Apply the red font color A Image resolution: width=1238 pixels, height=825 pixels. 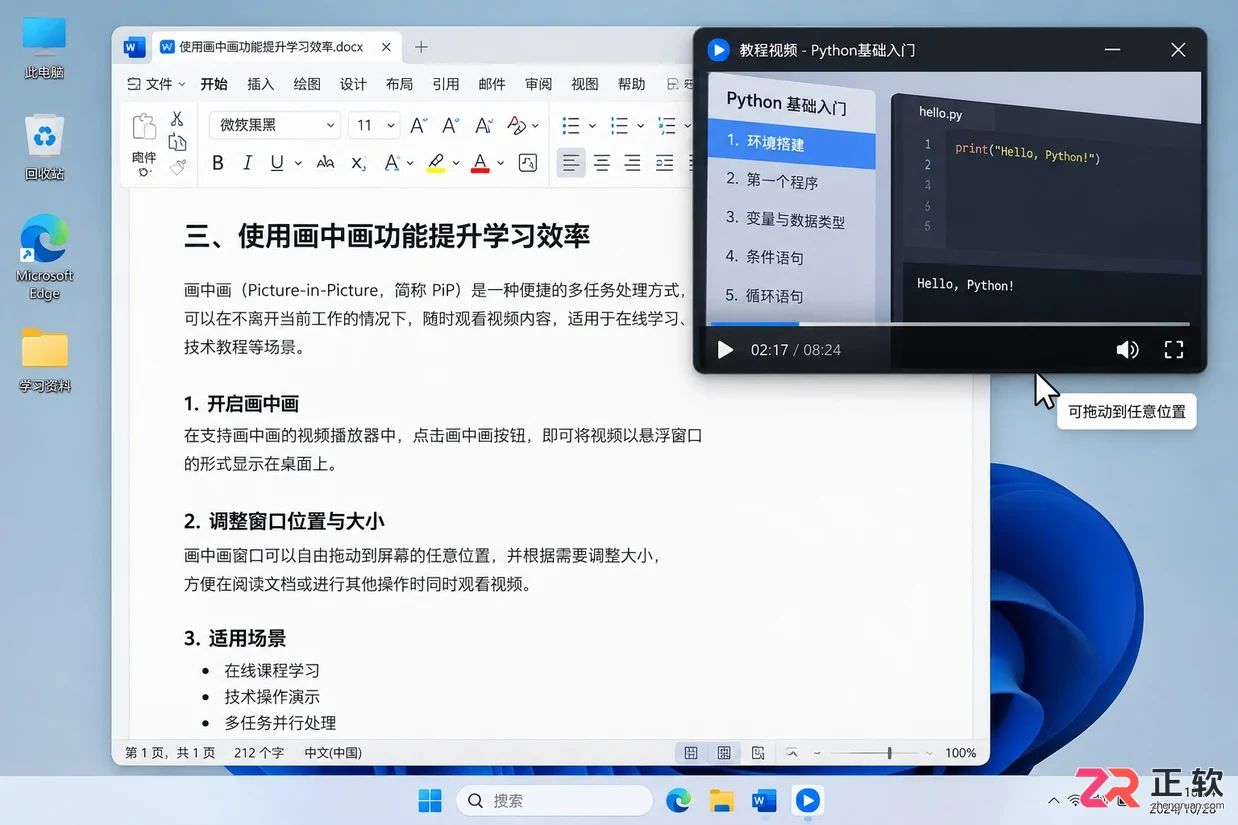click(x=480, y=163)
